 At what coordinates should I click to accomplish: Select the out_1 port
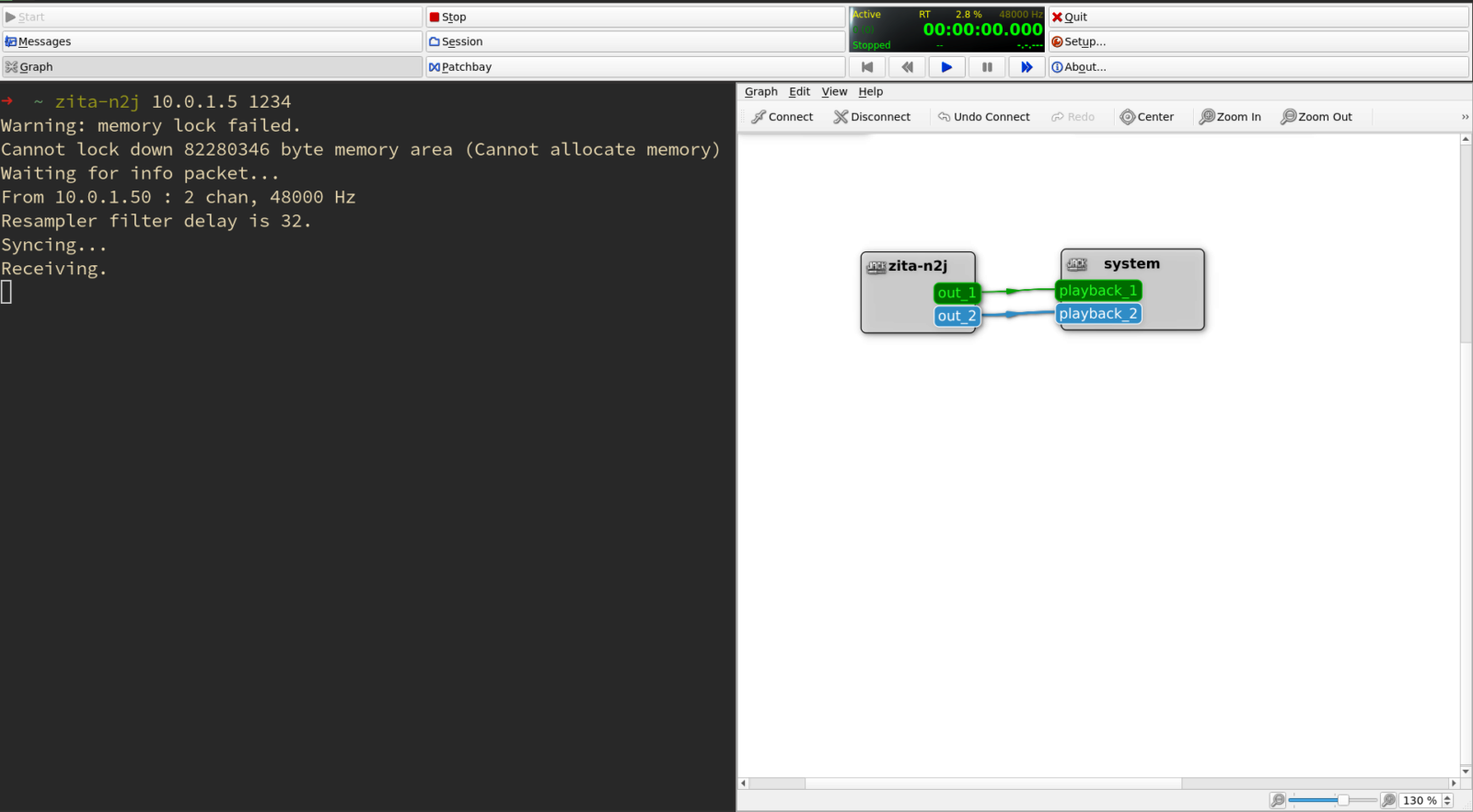957,293
